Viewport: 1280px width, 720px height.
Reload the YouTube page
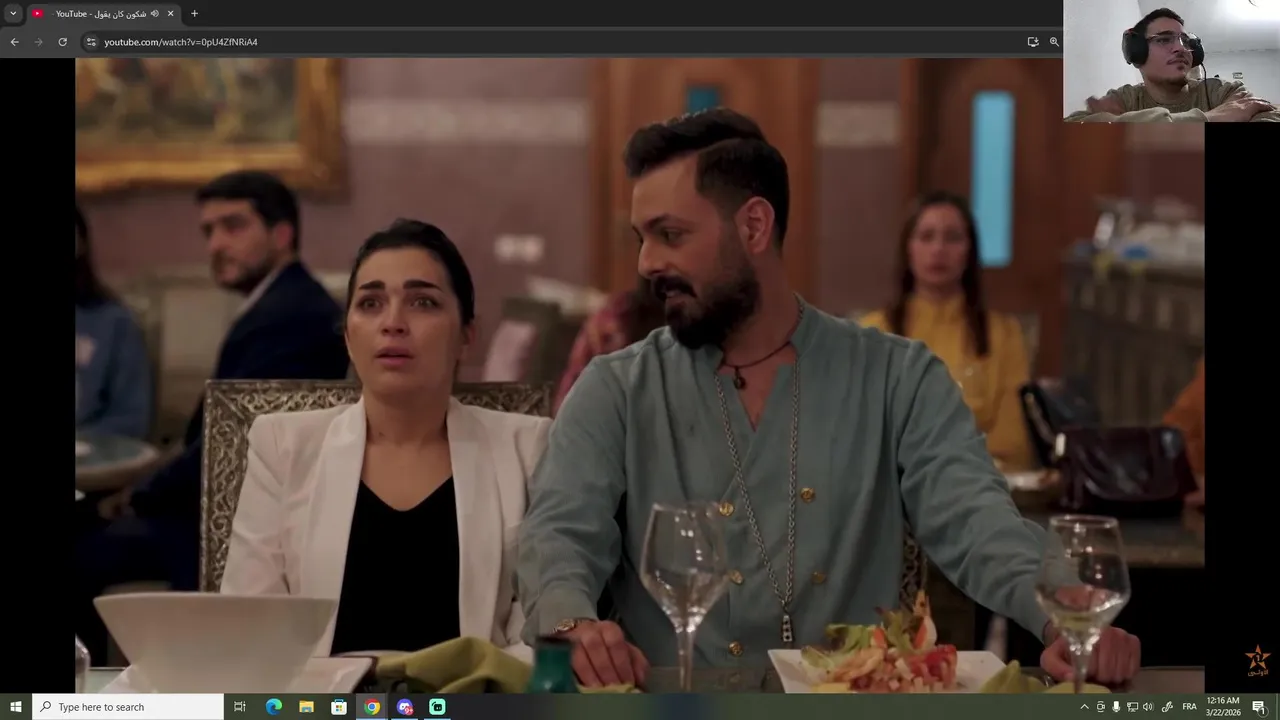point(62,42)
